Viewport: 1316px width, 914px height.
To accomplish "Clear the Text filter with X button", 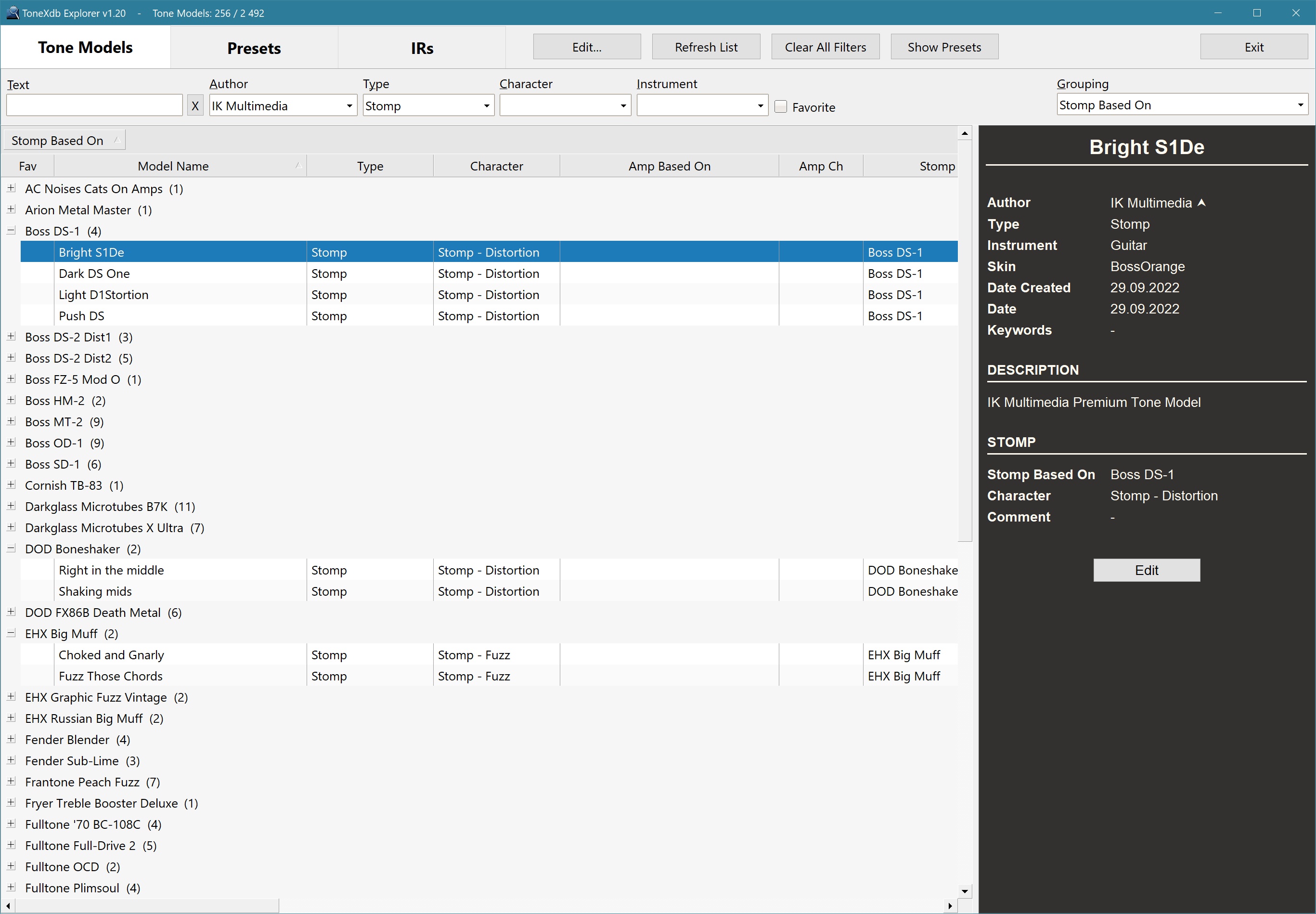I will [194, 105].
